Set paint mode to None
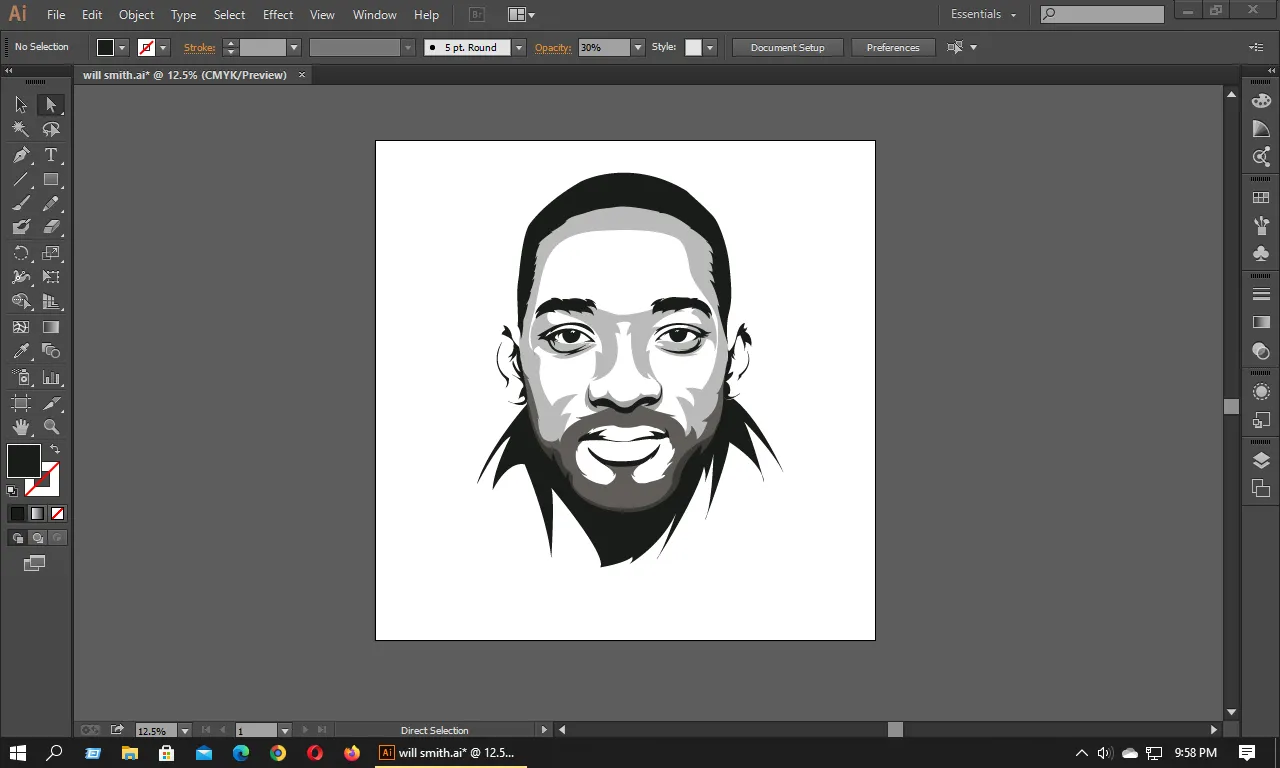The image size is (1280, 768). tap(57, 514)
